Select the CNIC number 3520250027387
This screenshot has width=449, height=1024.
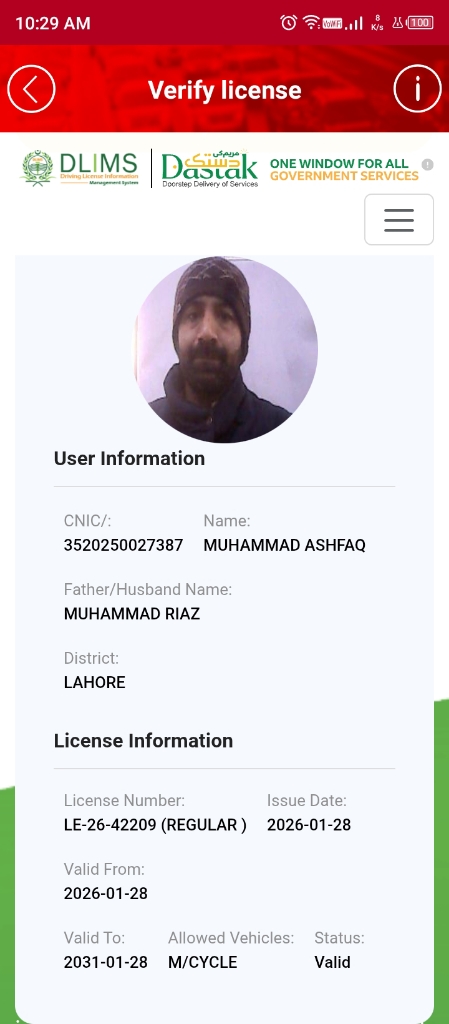[x=123, y=545]
